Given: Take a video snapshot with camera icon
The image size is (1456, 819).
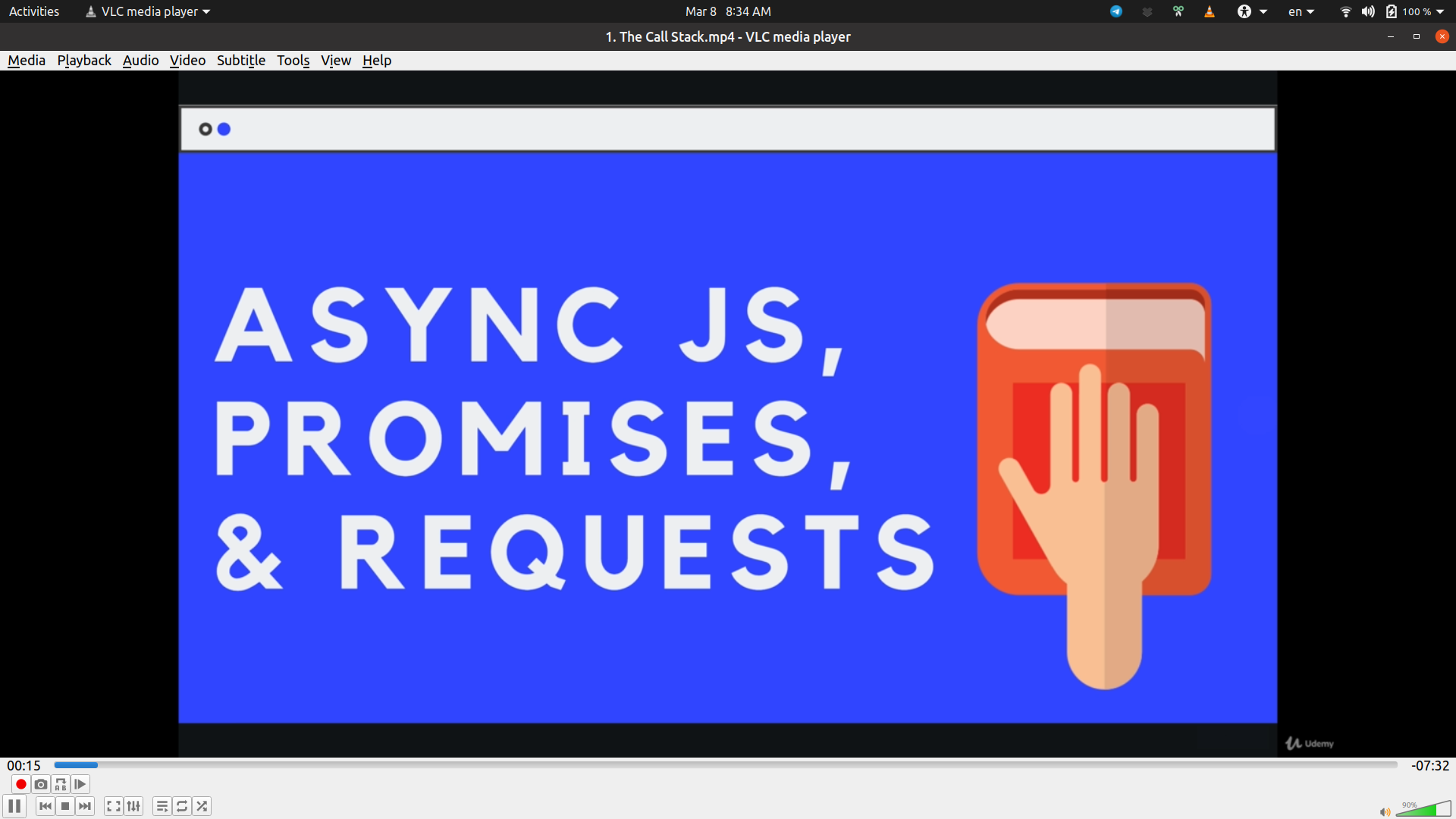Looking at the screenshot, I should [x=41, y=784].
